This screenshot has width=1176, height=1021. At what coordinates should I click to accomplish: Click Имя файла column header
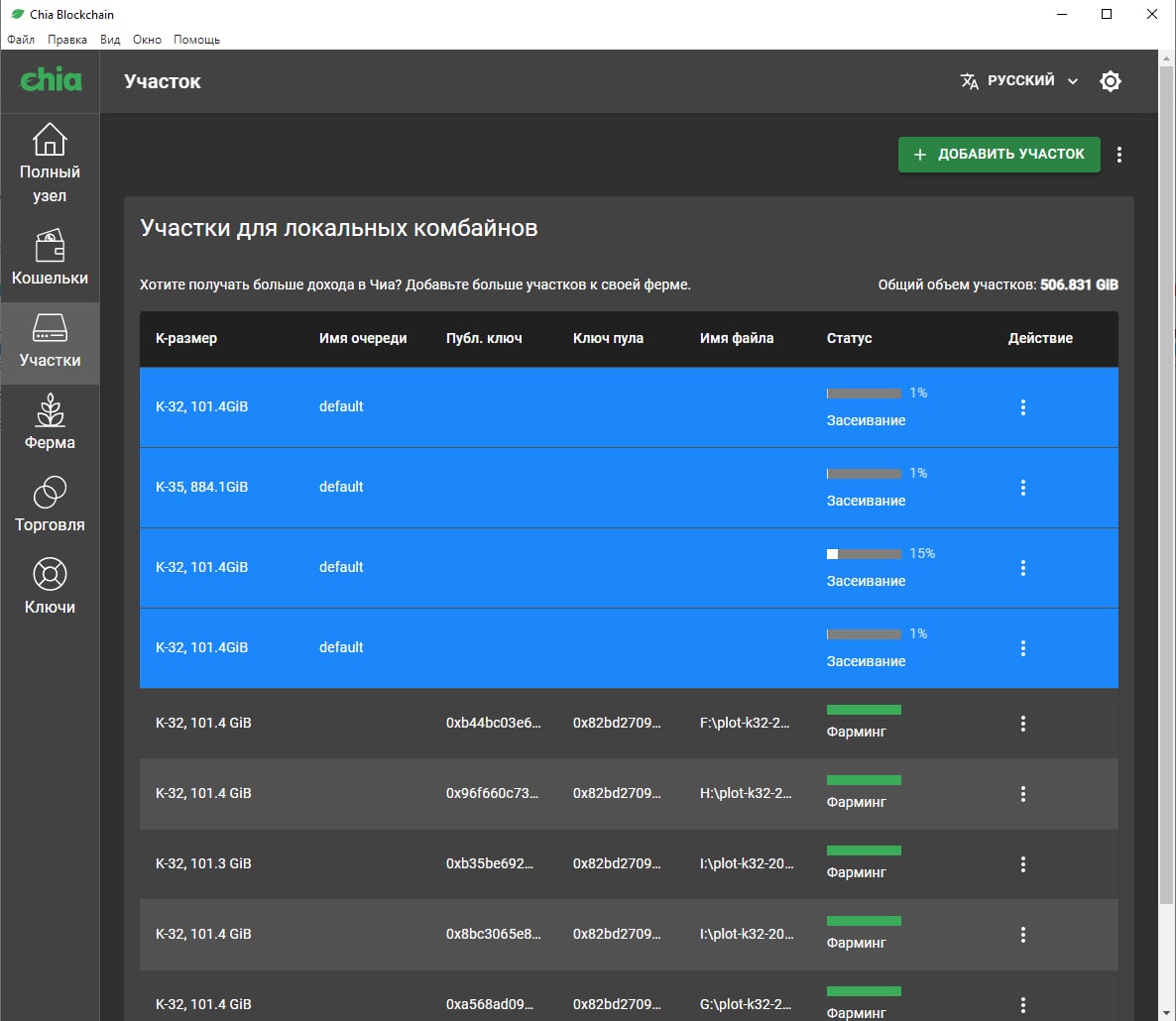point(737,338)
